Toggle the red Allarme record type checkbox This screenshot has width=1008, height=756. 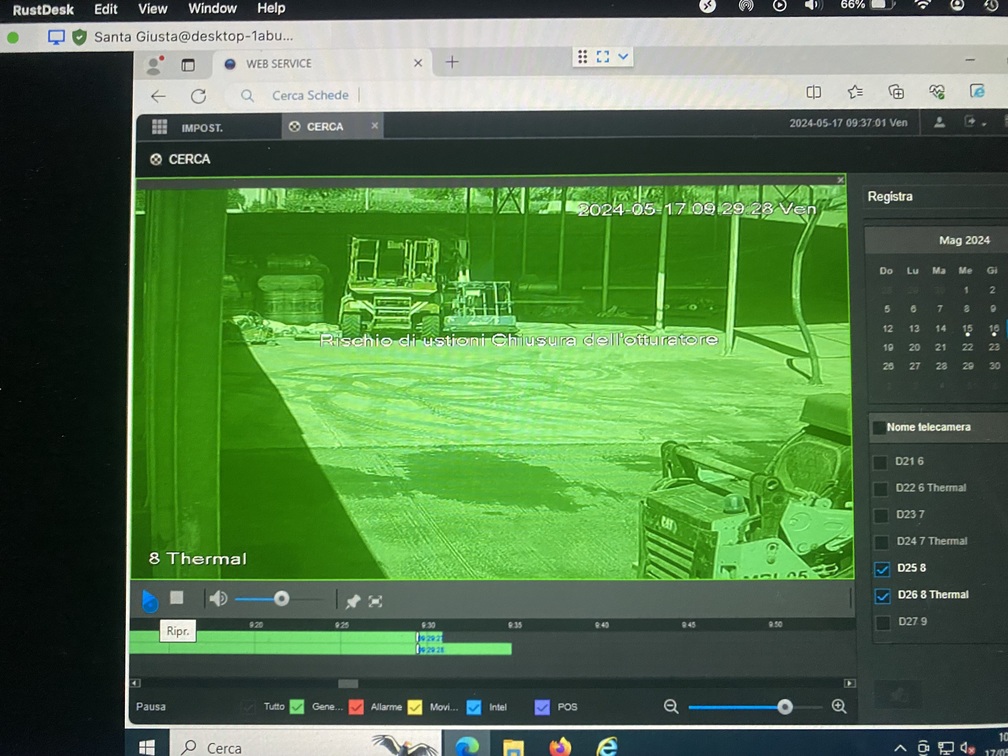click(356, 707)
